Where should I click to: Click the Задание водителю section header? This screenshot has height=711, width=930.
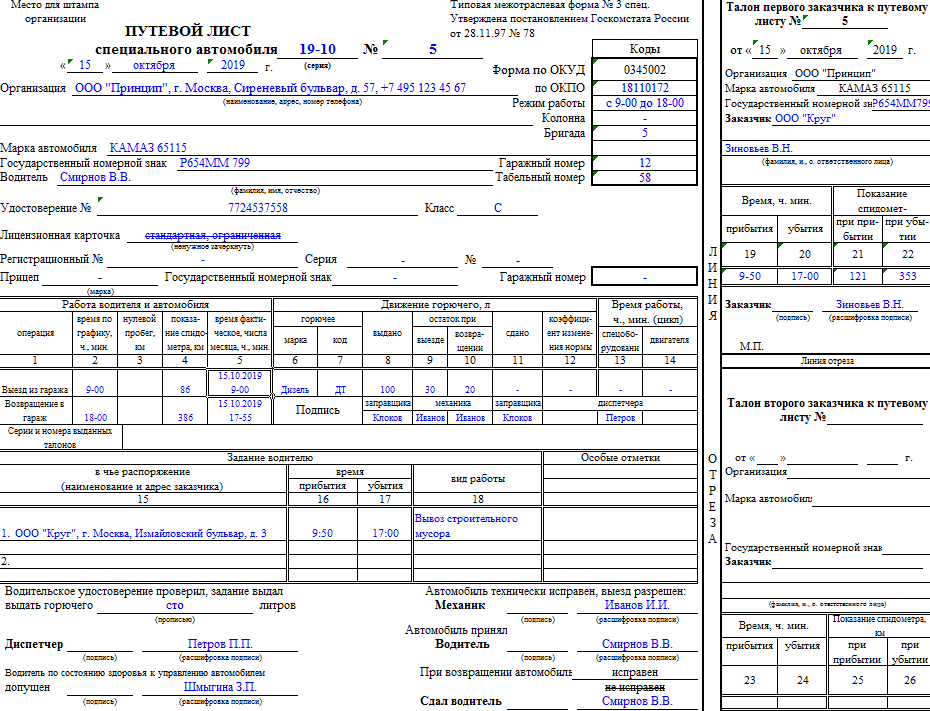pos(270,458)
